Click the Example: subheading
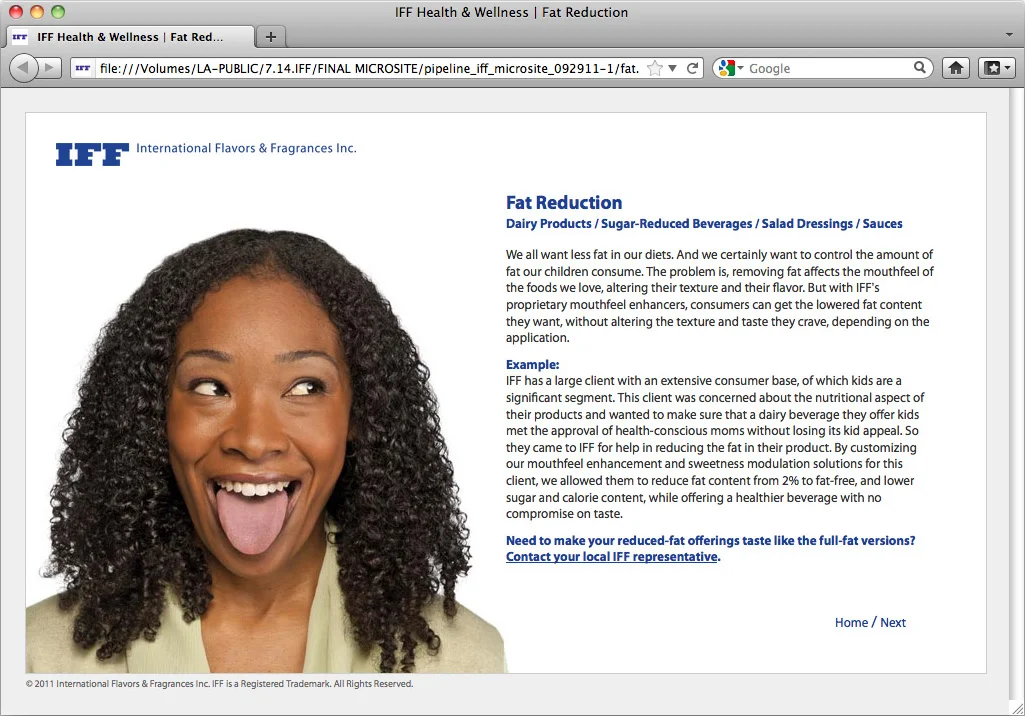1025x716 pixels. (533, 365)
